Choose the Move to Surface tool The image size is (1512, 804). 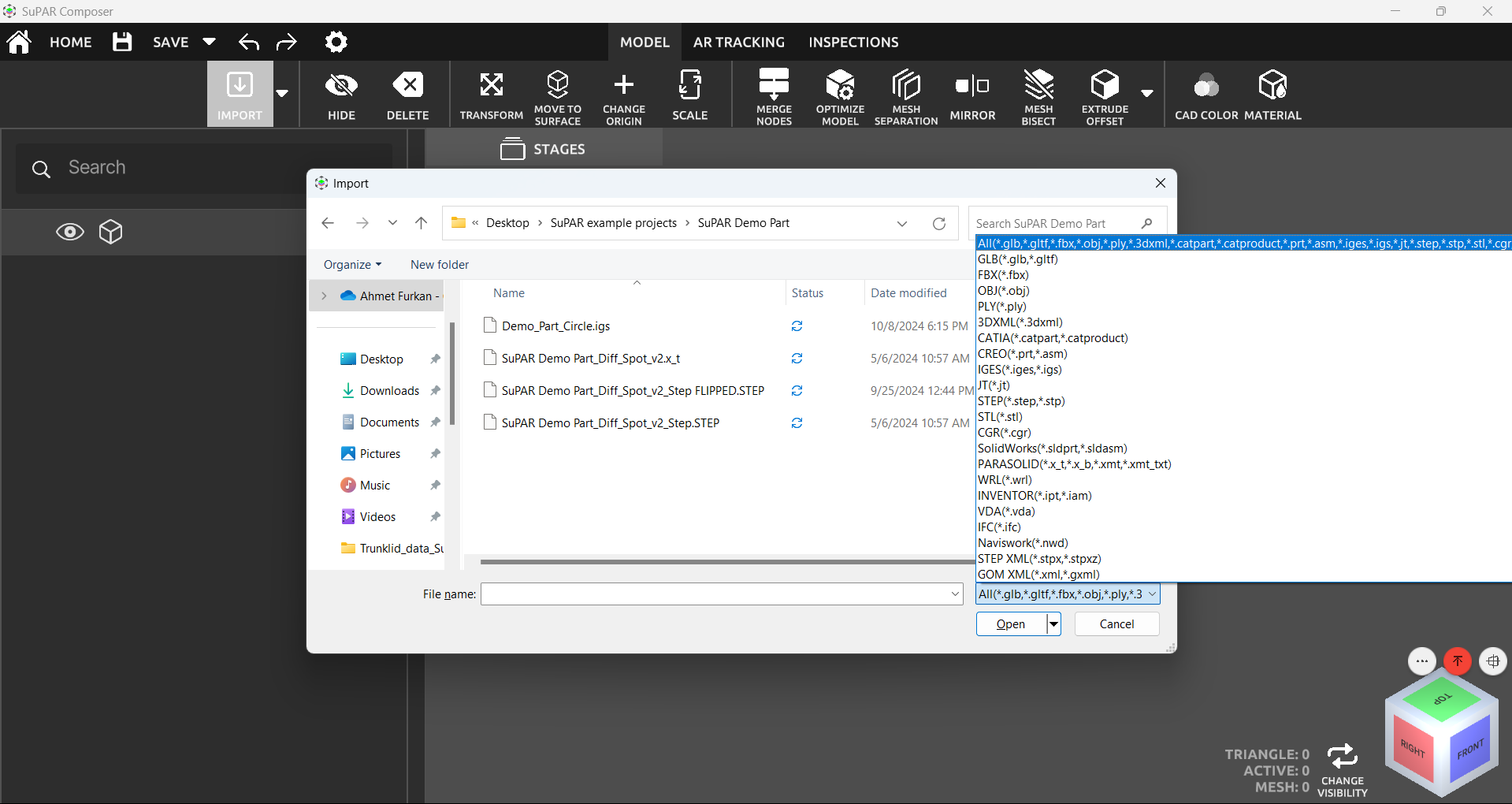[558, 96]
